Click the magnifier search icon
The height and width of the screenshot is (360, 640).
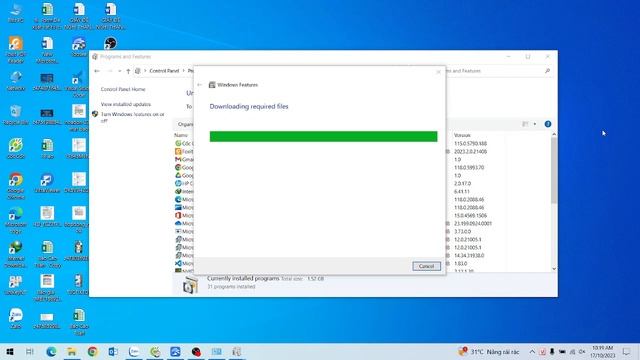pos(547,71)
